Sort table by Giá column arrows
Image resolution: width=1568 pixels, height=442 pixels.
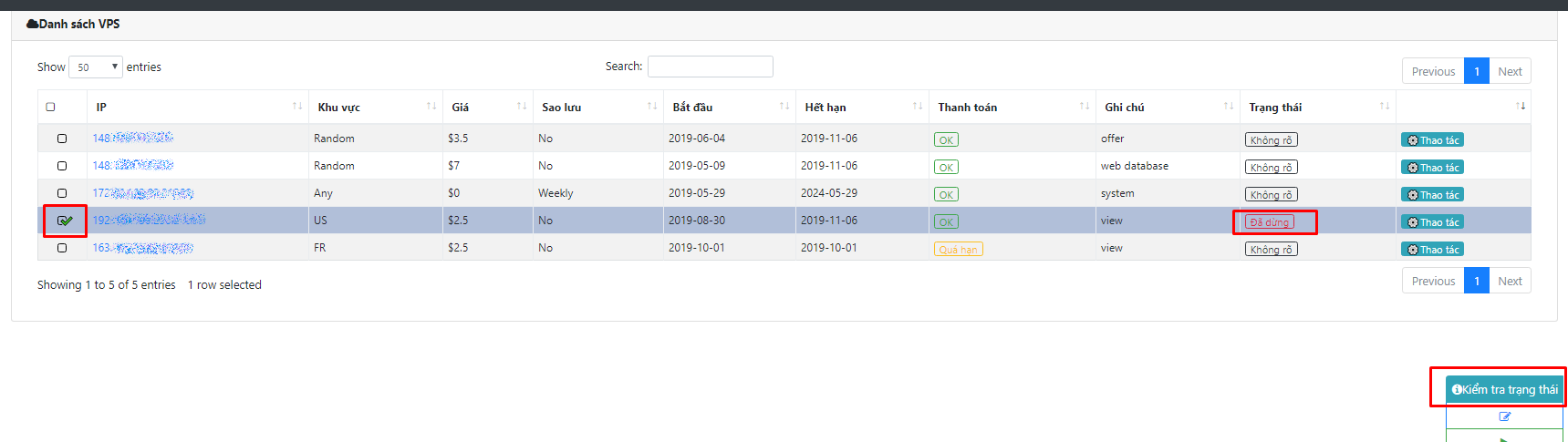(x=522, y=107)
